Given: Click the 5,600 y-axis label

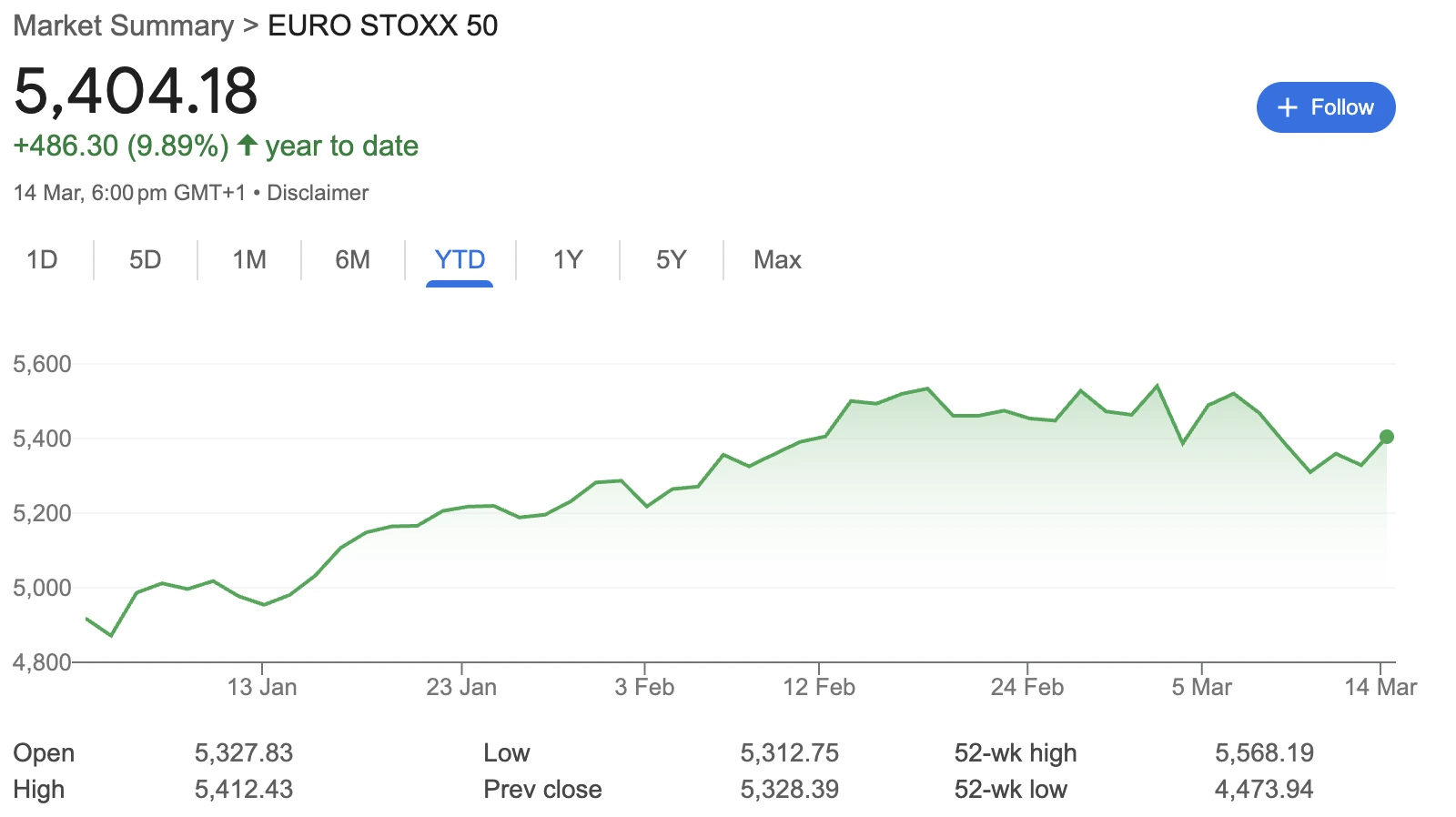Looking at the screenshot, I should click(42, 364).
